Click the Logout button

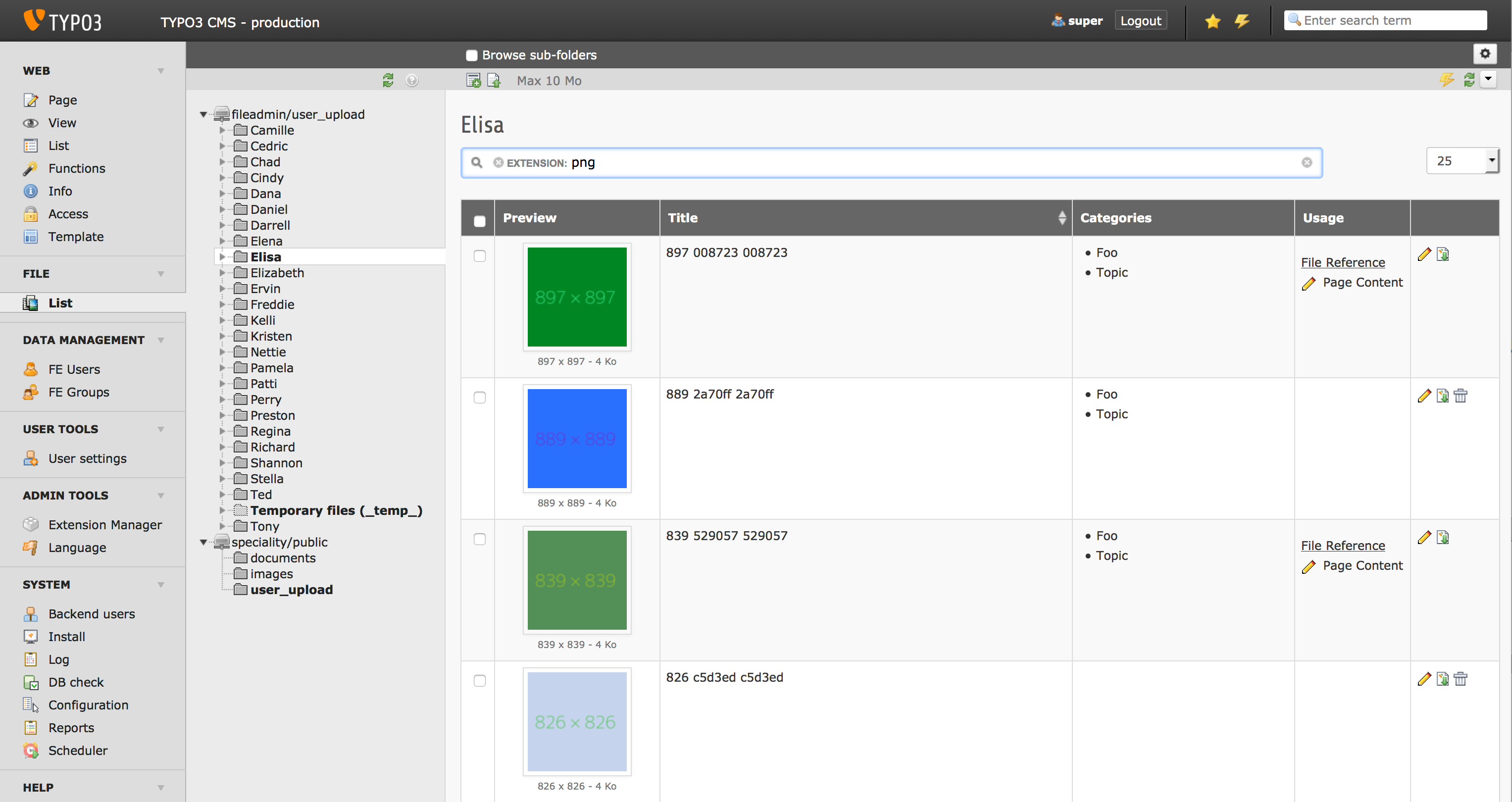[1141, 21]
